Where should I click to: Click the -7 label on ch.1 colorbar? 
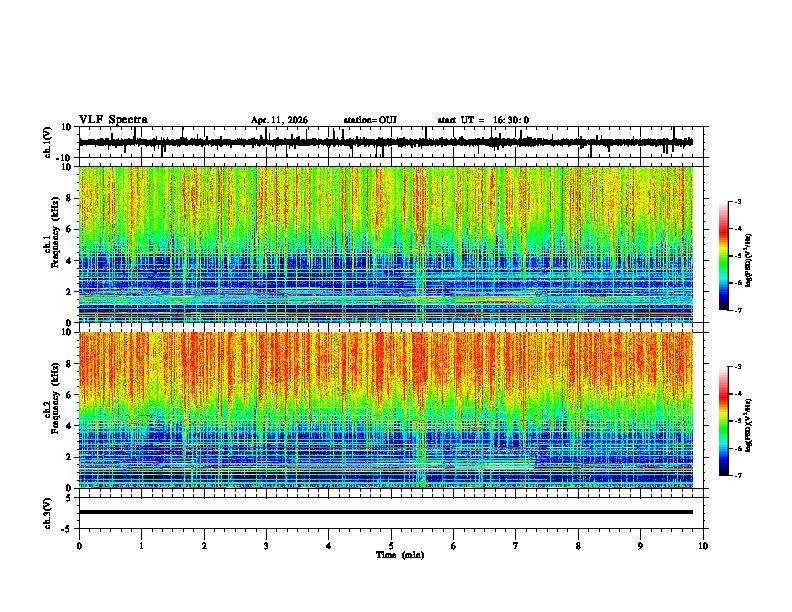[x=738, y=310]
